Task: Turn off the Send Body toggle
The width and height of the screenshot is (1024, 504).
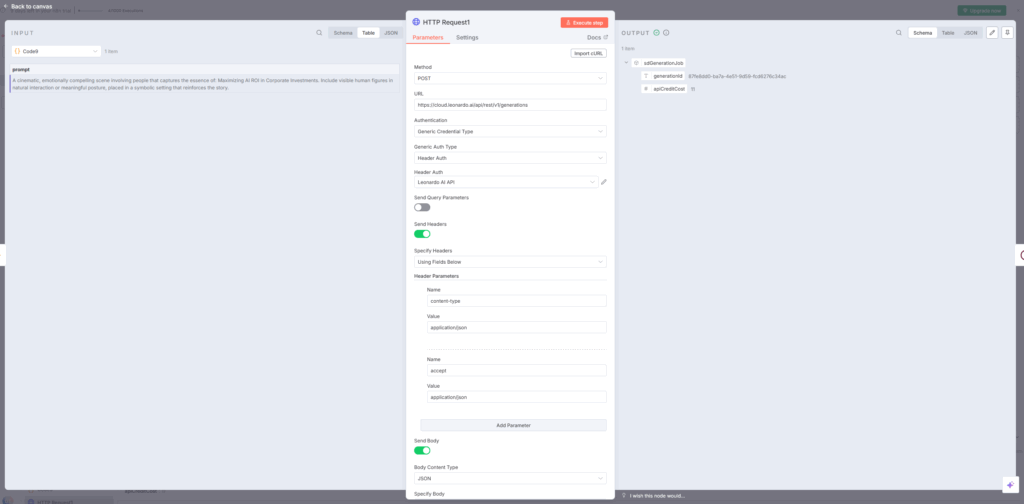Action: click(x=422, y=450)
